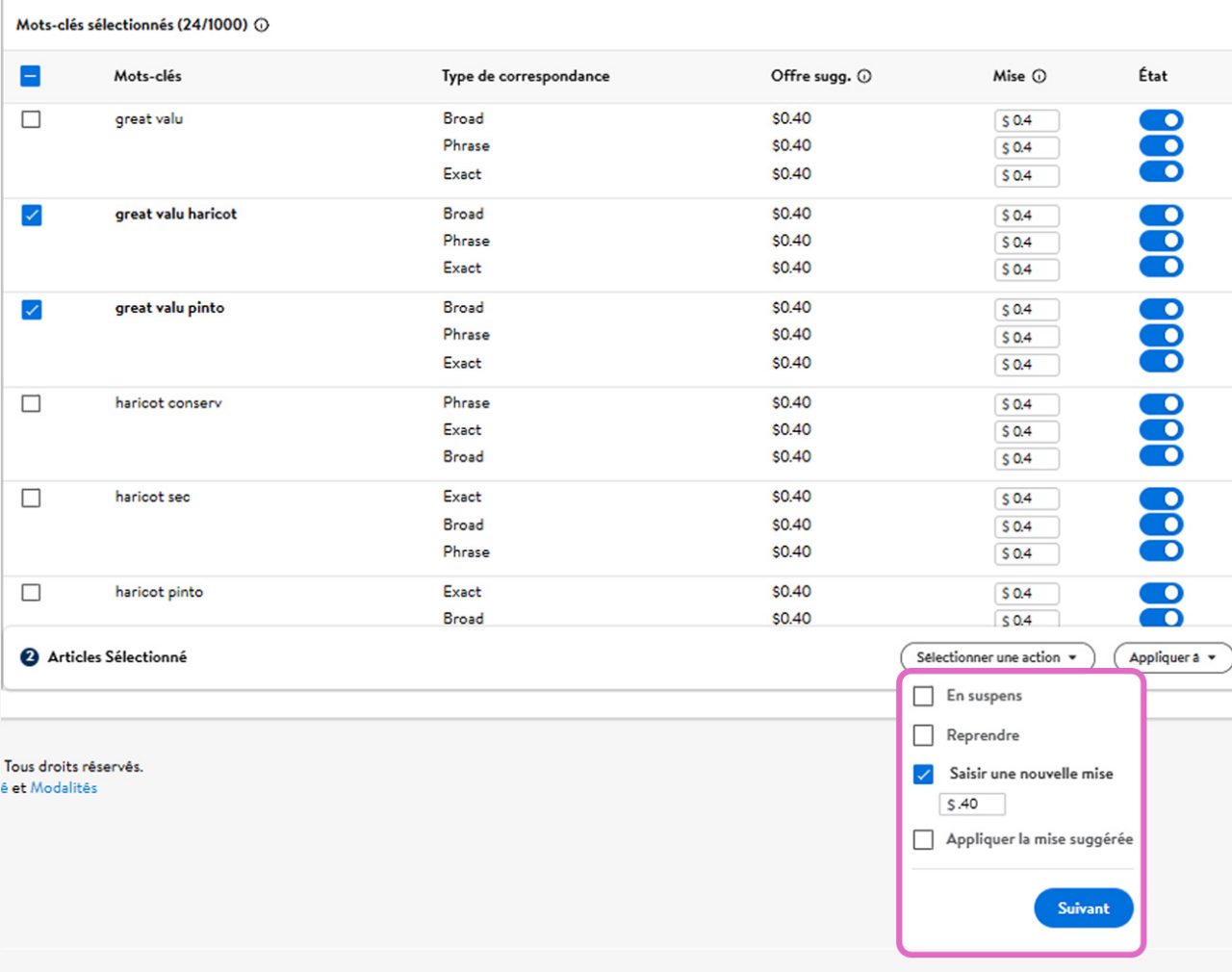The height and width of the screenshot is (972, 1232).
Task: Select the Reprendre option
Action: (x=923, y=735)
